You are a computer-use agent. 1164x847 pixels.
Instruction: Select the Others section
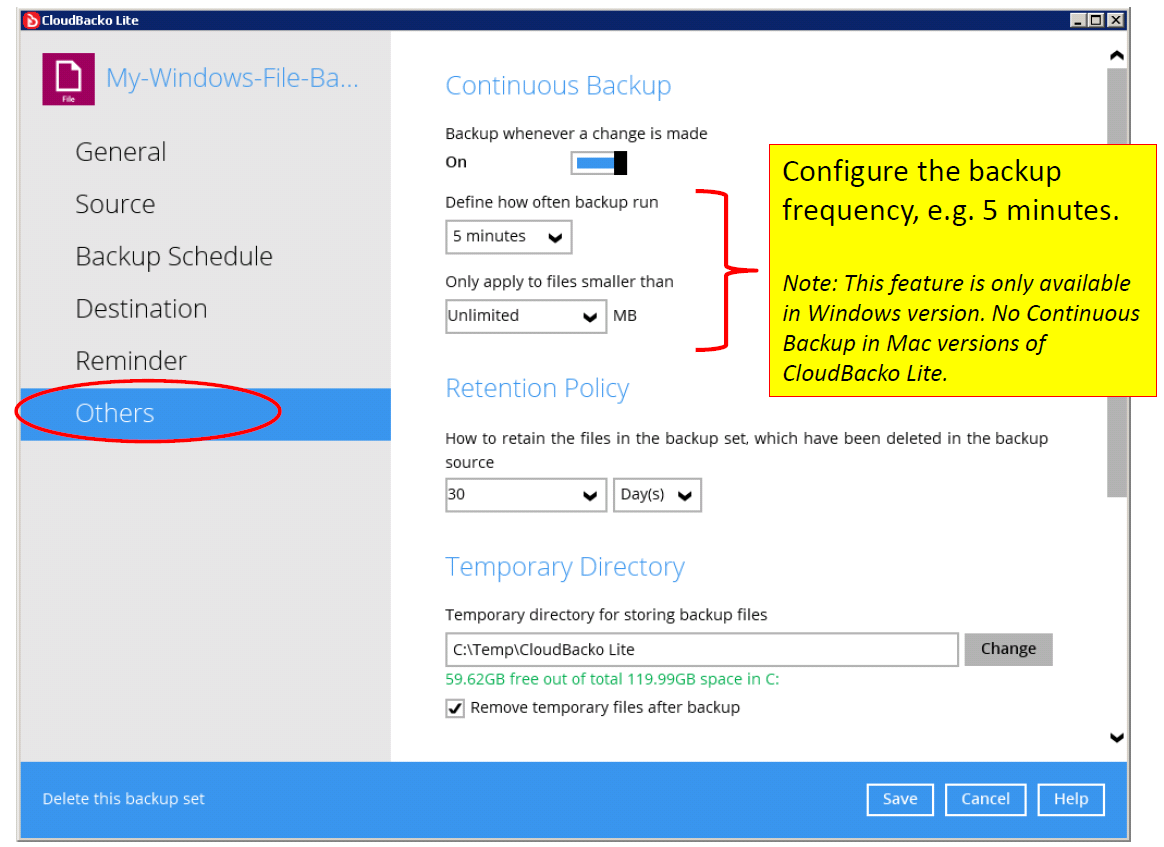(x=206, y=414)
